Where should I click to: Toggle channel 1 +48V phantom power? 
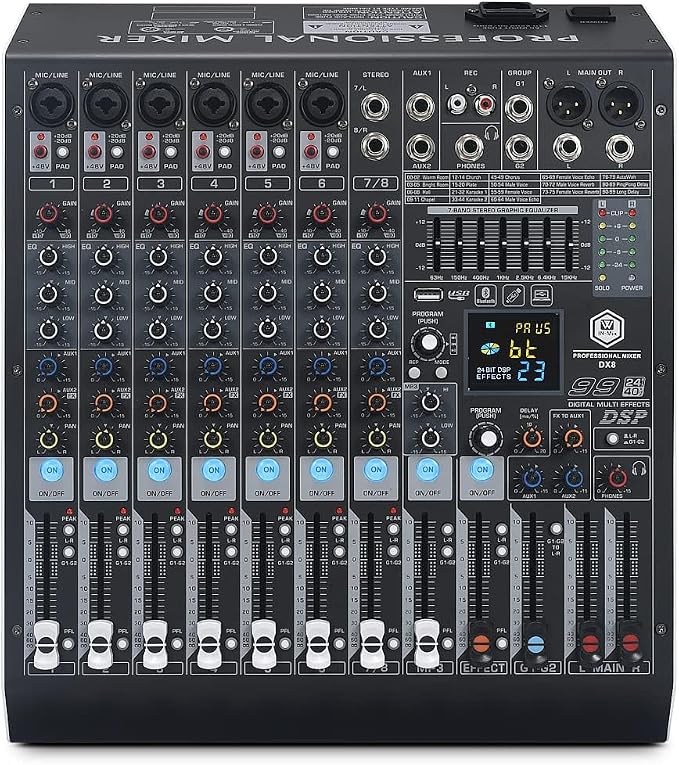41,151
